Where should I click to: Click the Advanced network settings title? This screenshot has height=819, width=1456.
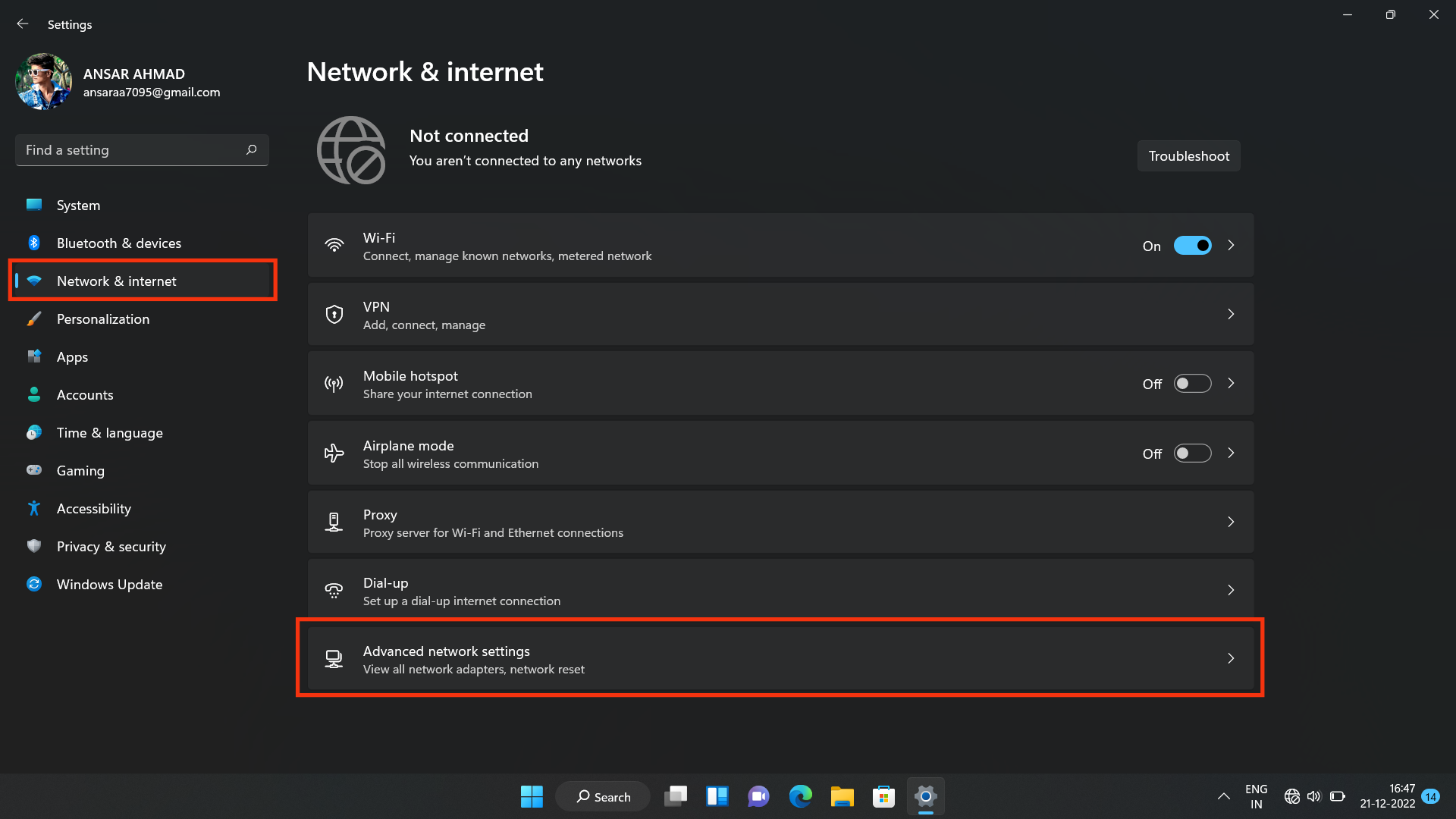tap(447, 651)
